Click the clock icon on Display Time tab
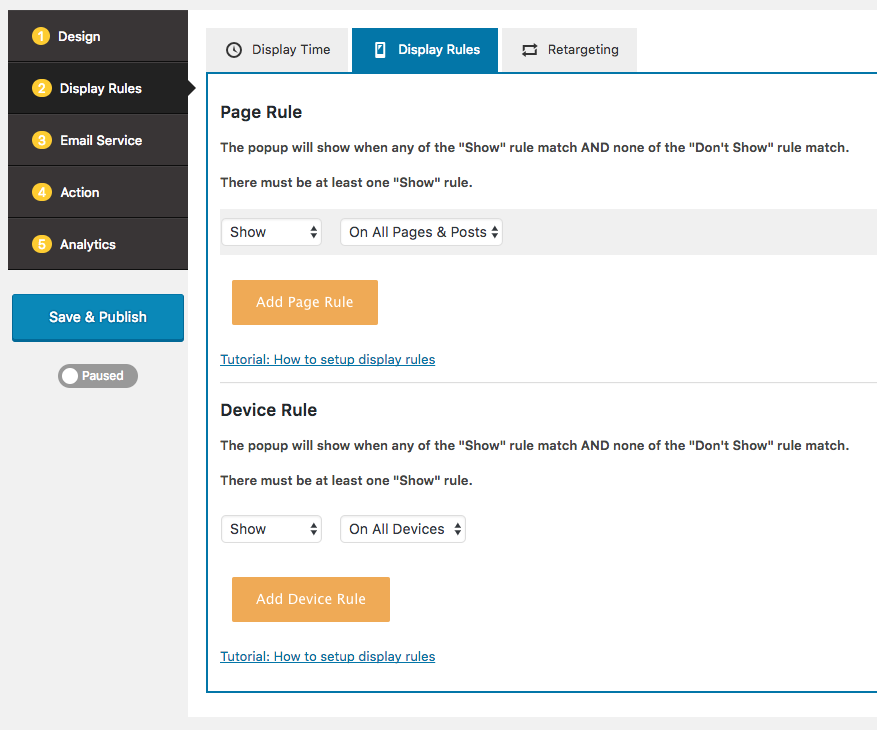This screenshot has height=730, width=877. 234,50
